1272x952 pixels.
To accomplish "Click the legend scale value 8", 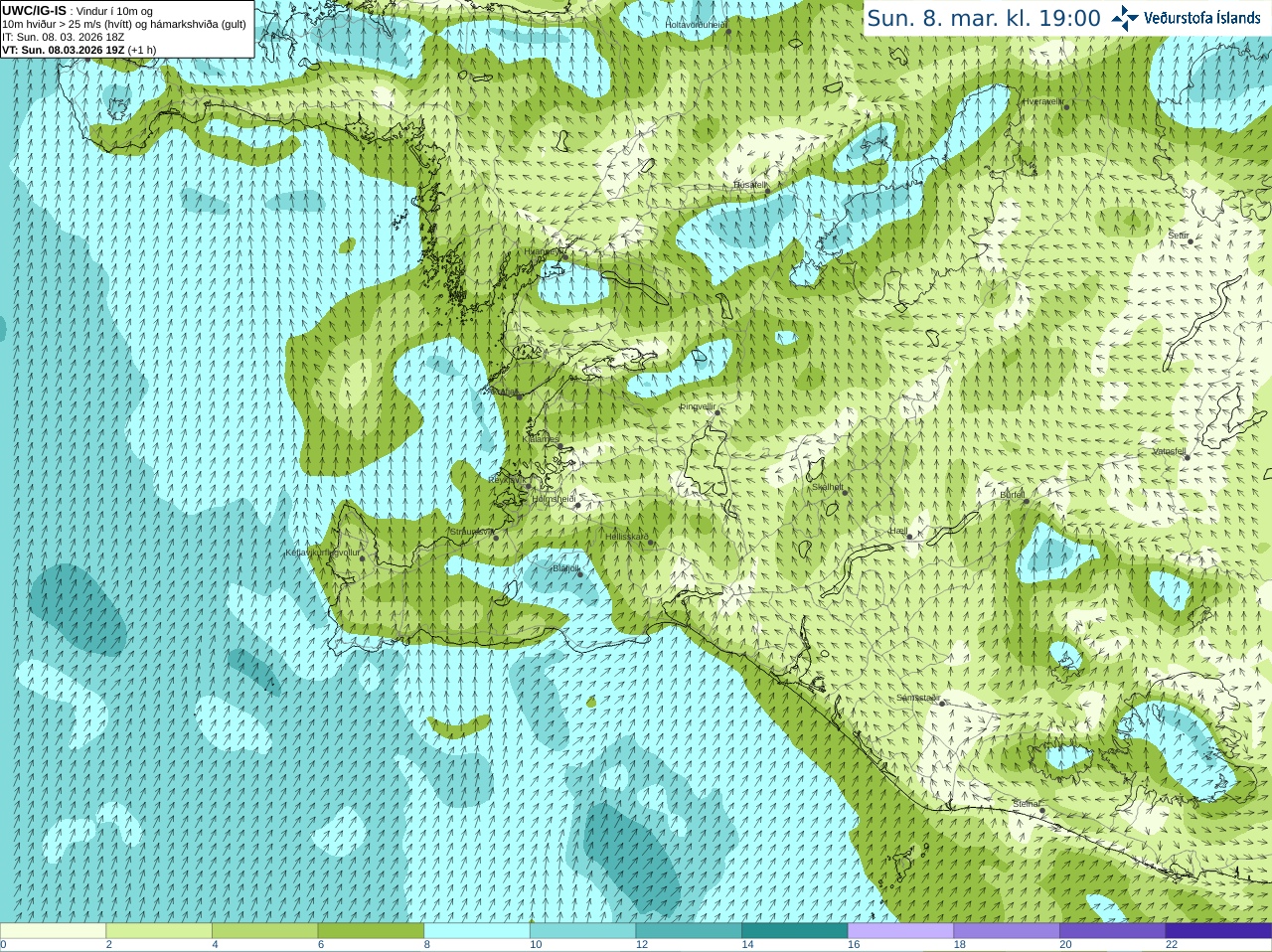I will (427, 945).
